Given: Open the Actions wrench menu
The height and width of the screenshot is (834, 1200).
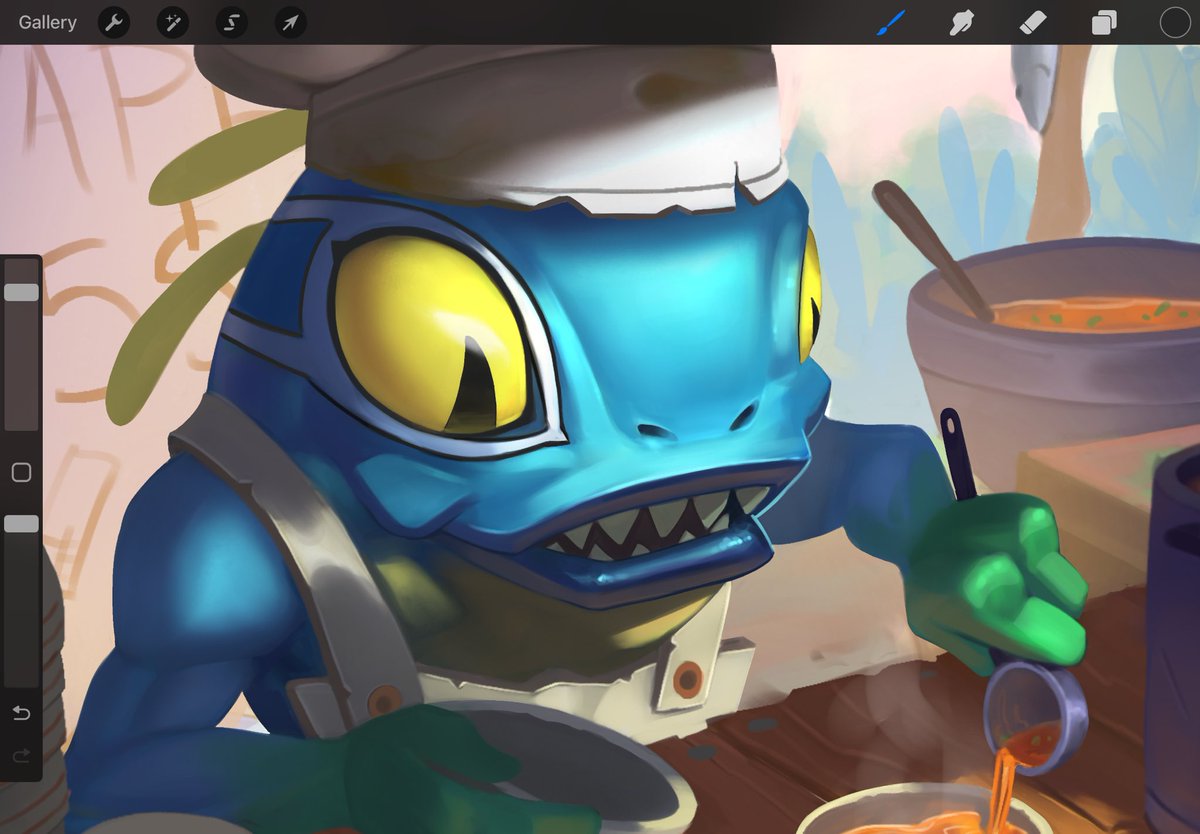Looking at the screenshot, I should (114, 22).
